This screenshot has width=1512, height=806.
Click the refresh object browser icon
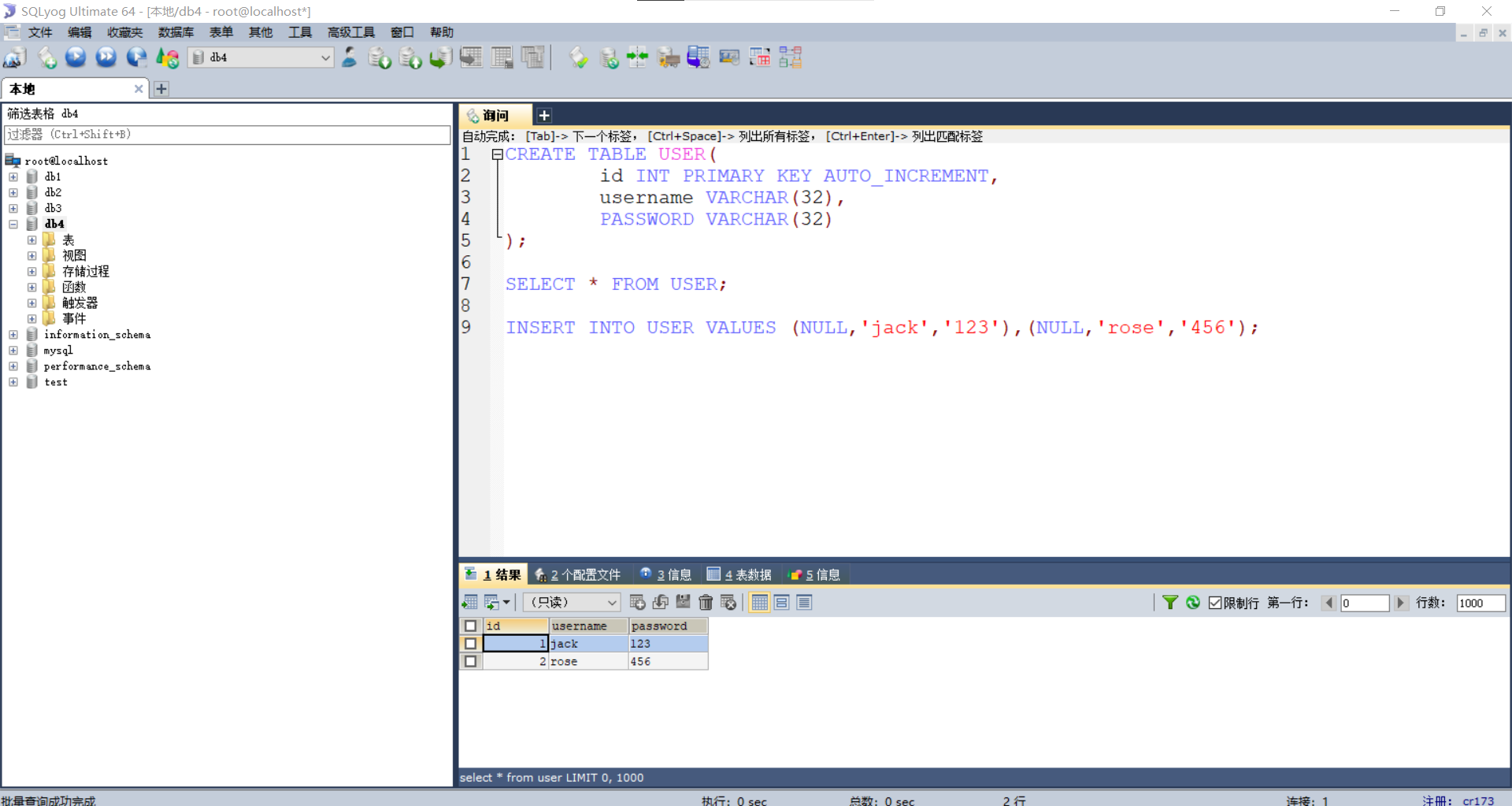(x=167, y=58)
